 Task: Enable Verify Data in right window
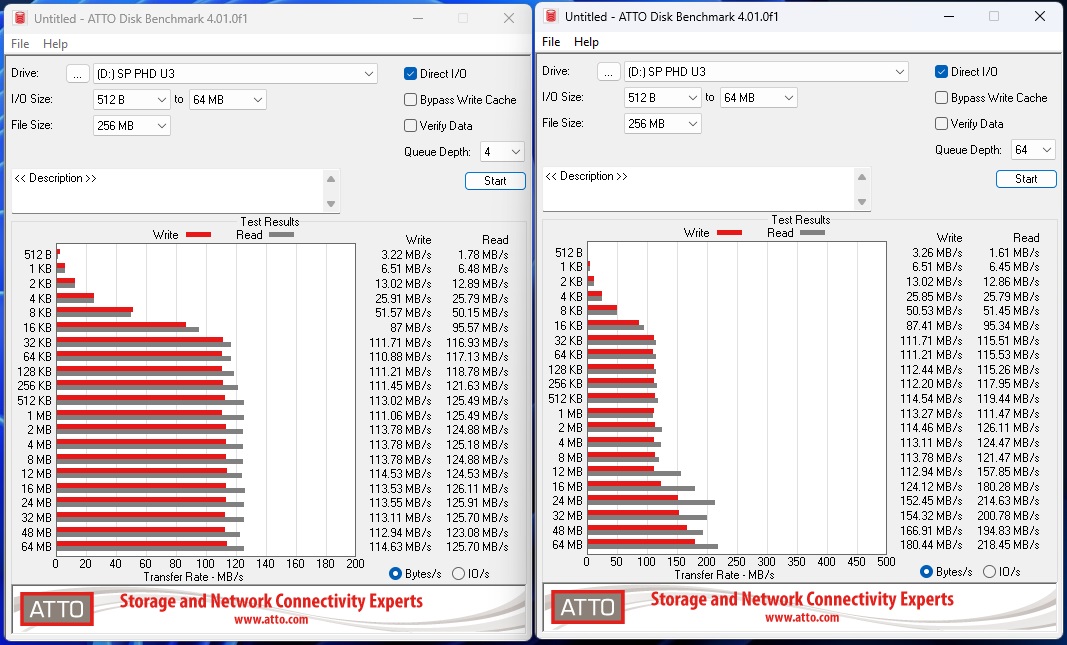[x=941, y=123]
